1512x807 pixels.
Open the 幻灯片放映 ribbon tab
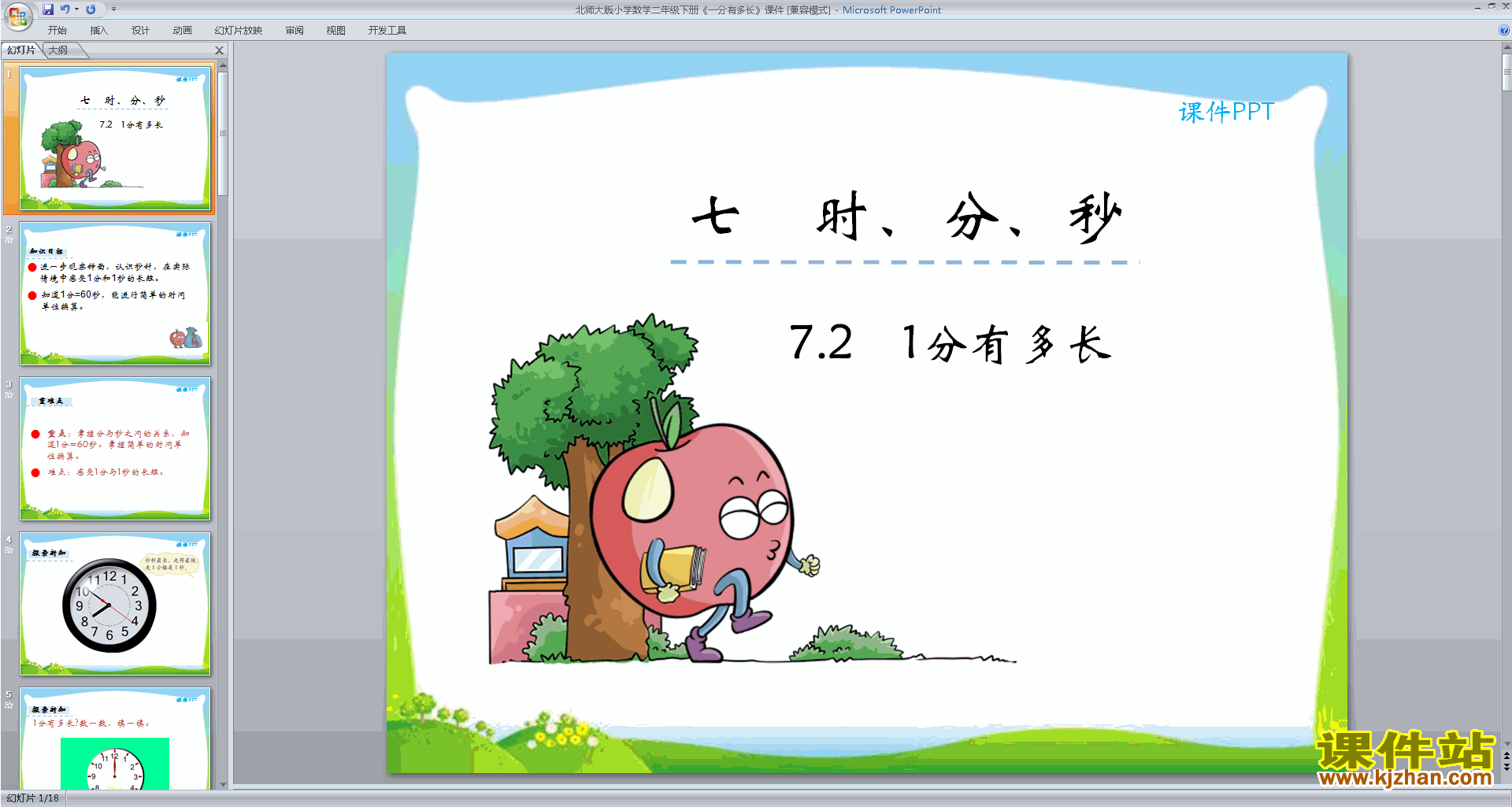(239, 31)
